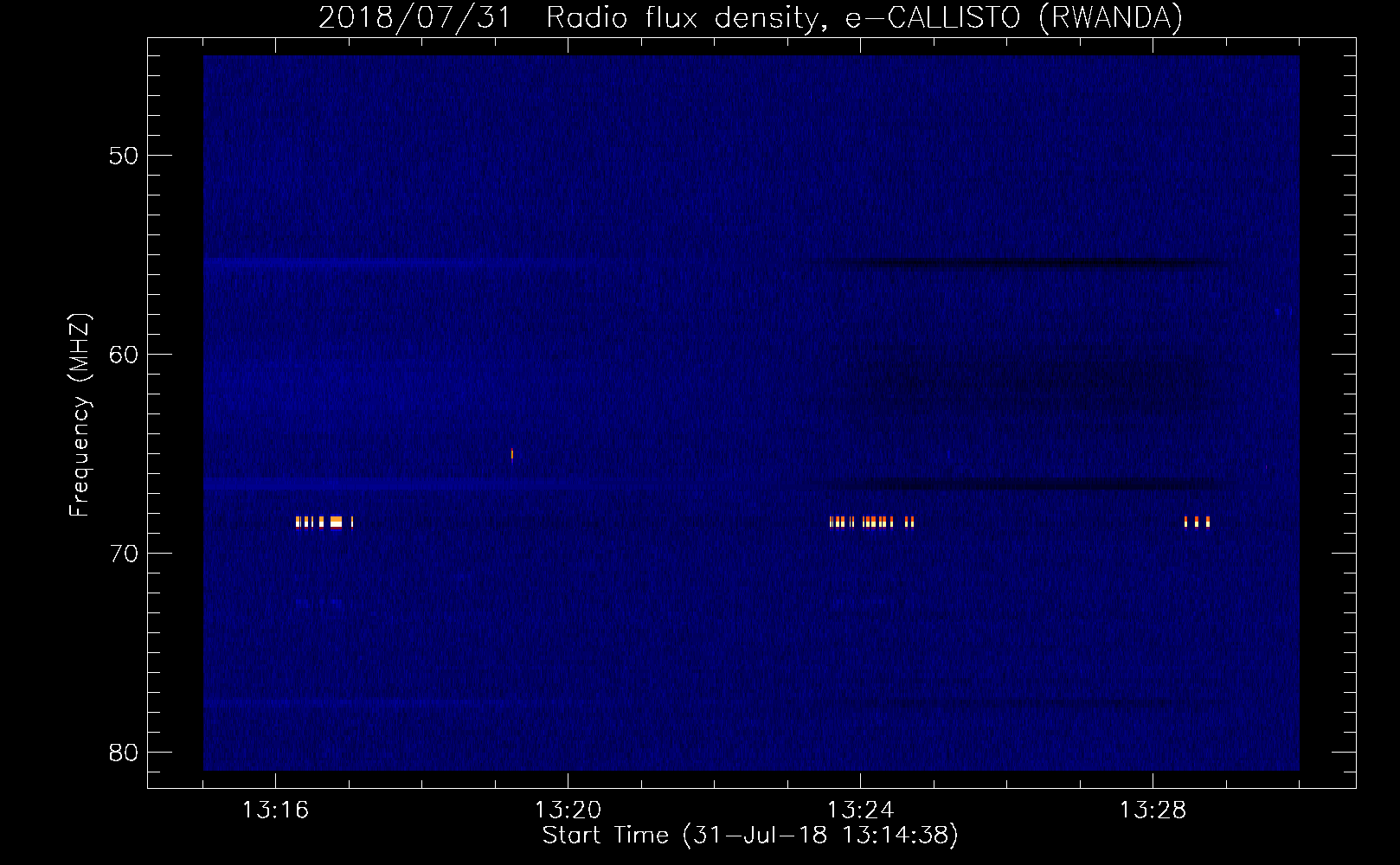
Task: Click the 13:20 time tick label
Action: [x=568, y=811]
